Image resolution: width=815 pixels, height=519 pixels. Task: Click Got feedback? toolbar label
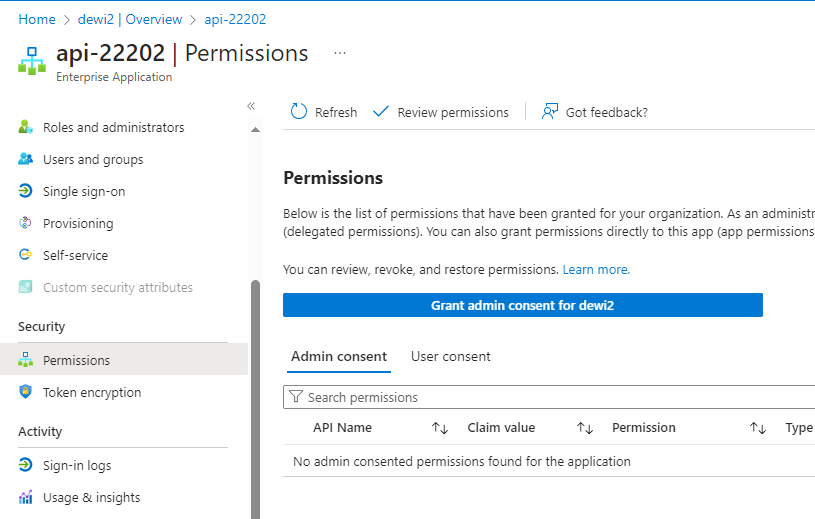point(607,112)
